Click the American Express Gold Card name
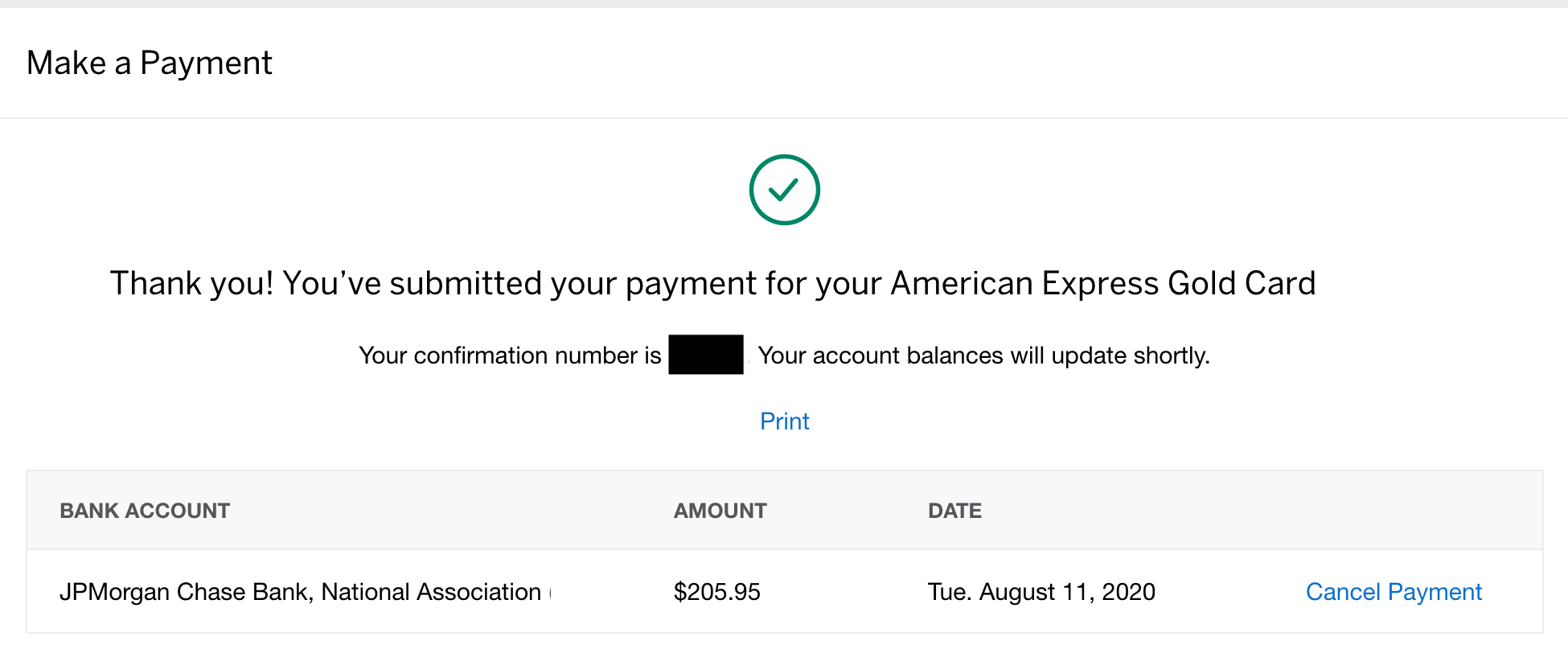 point(1102,283)
